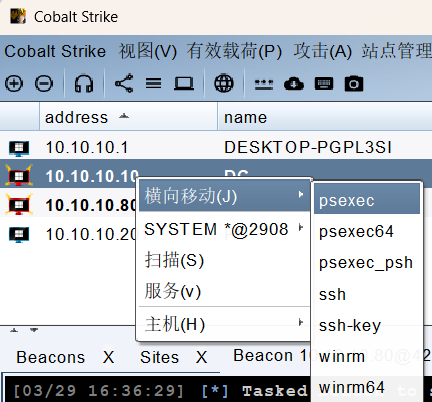Click the disconnect minus icon
432x402 pixels.
tap(44, 83)
